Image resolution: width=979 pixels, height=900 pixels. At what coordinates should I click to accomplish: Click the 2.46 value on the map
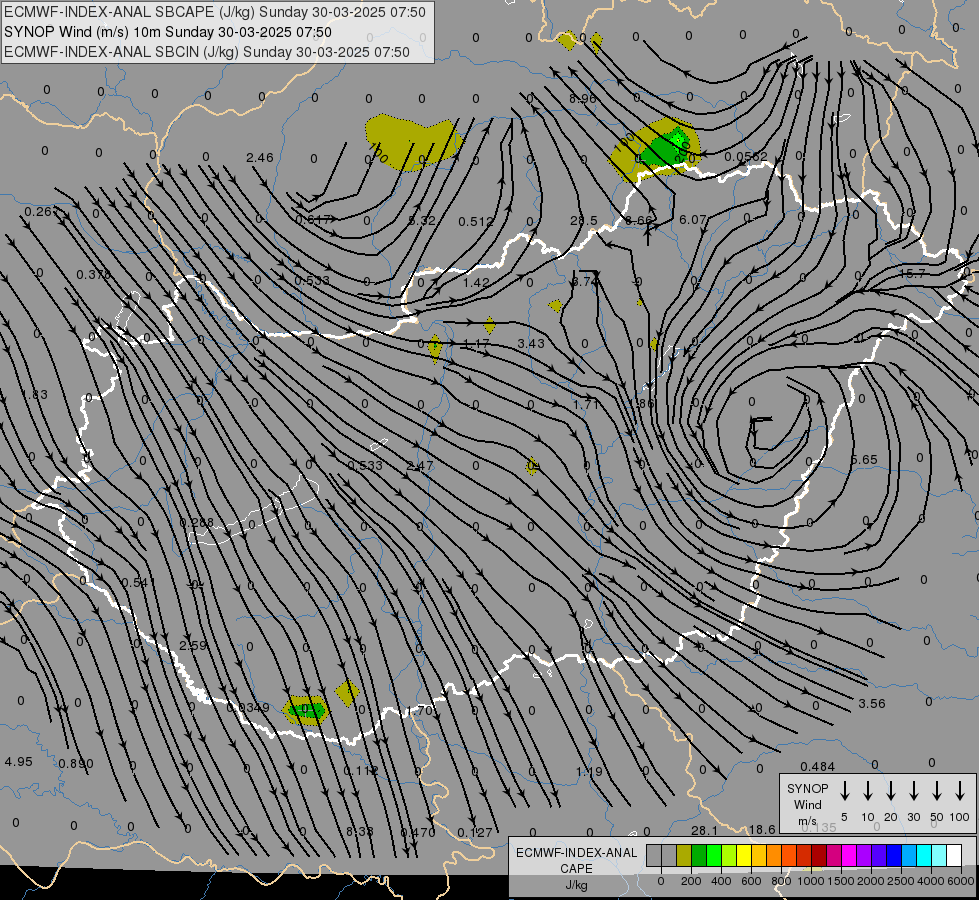click(x=260, y=157)
